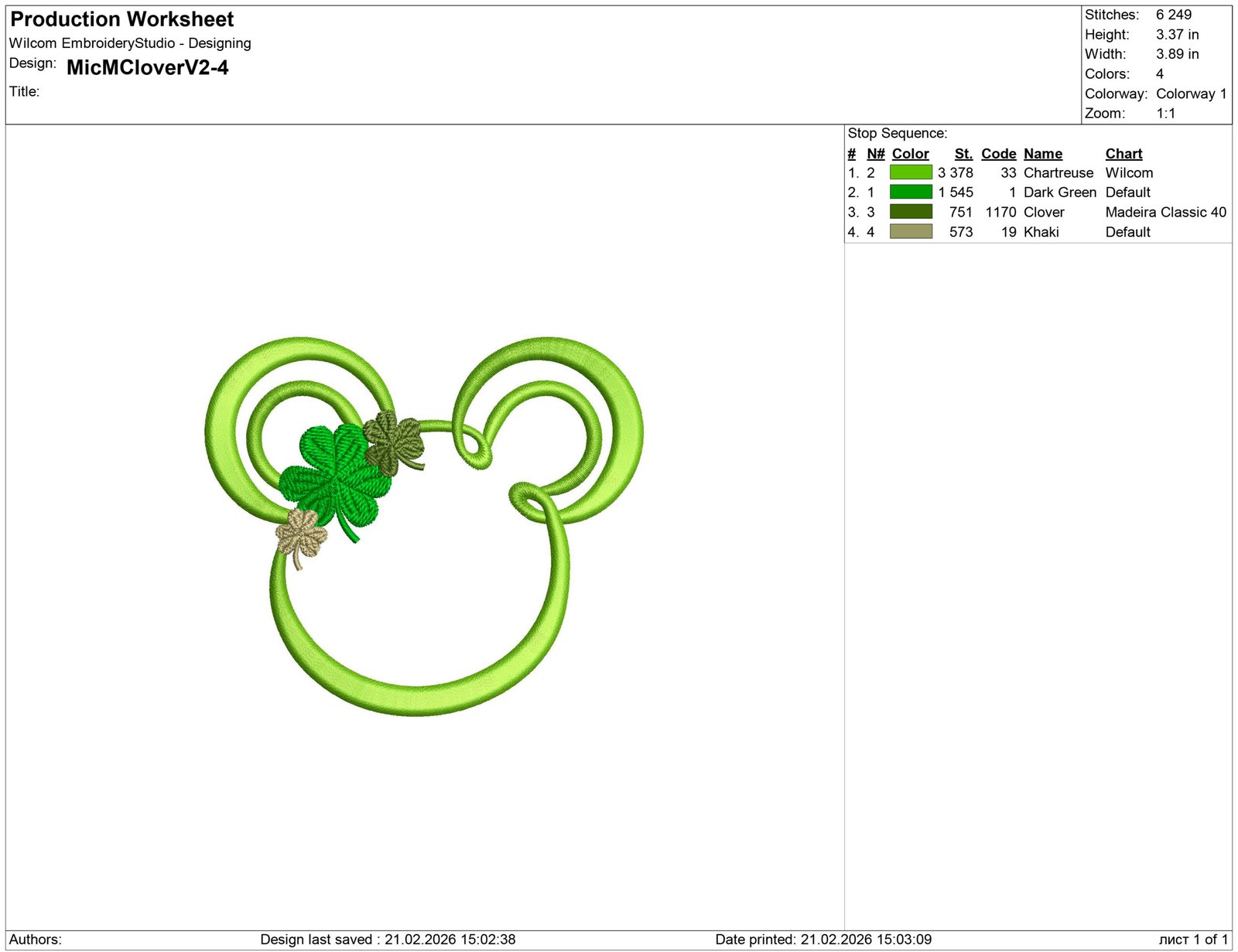Image resolution: width=1238 pixels, height=952 pixels.
Task: Select the dark olive clover on the ear
Action: coord(393,442)
